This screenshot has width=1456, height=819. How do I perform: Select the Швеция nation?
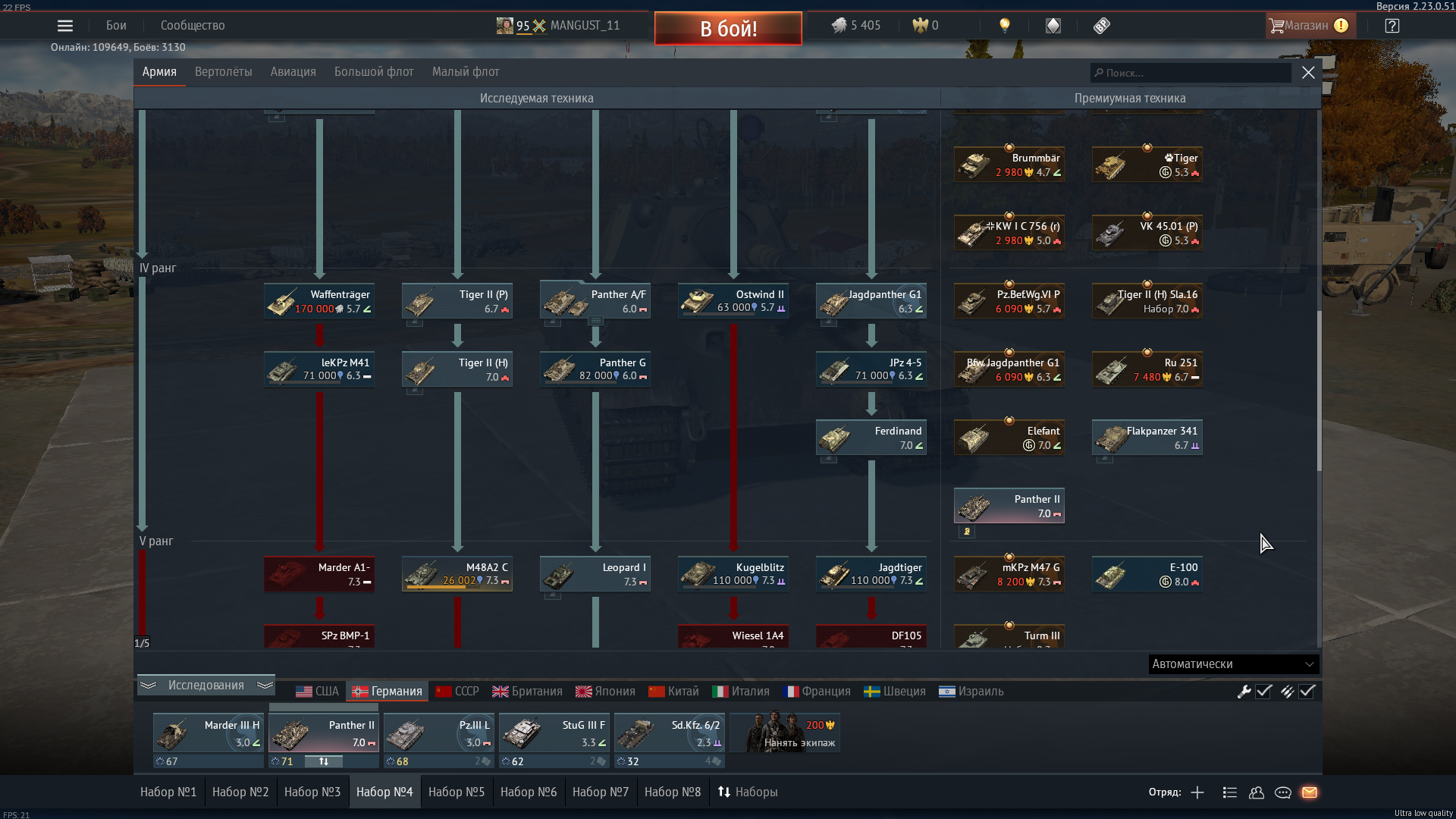coord(895,692)
